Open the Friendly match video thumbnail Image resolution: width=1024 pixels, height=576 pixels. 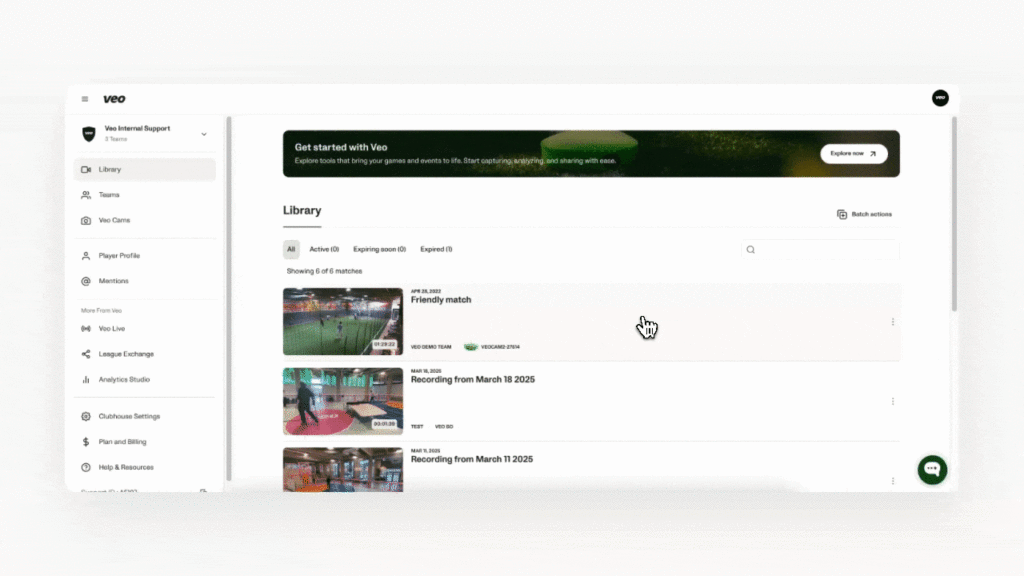click(342, 322)
